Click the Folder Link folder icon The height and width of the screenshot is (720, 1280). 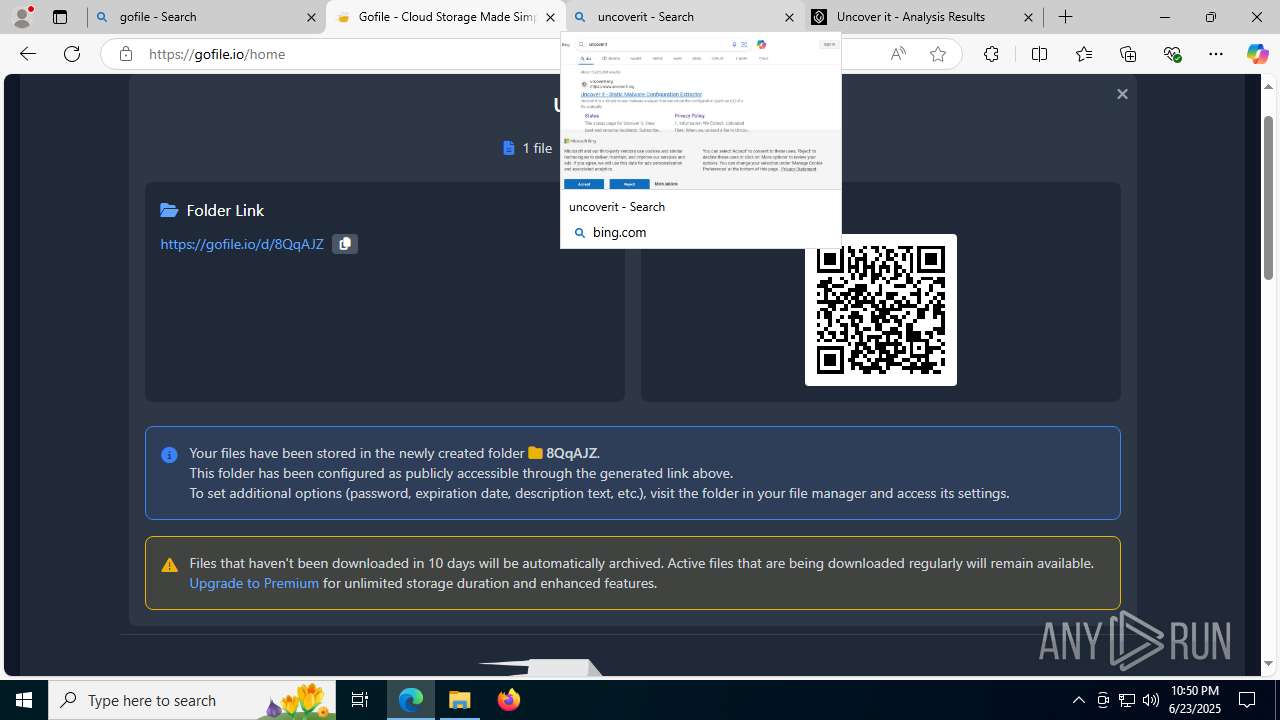click(x=169, y=210)
